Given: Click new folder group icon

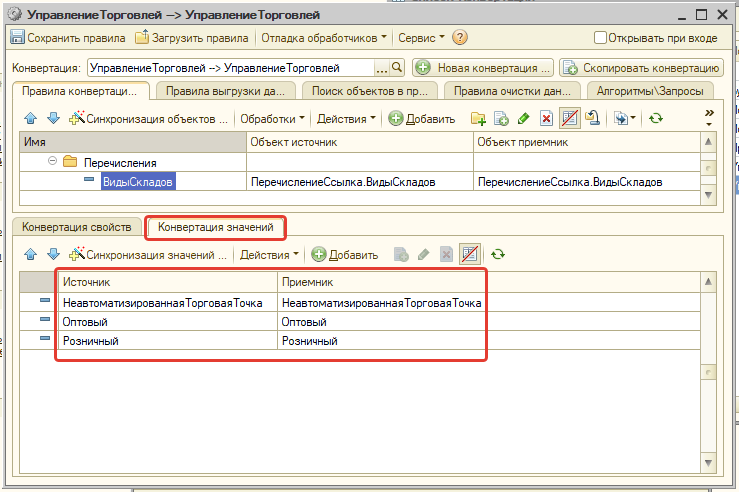Looking at the screenshot, I should pos(478,119).
